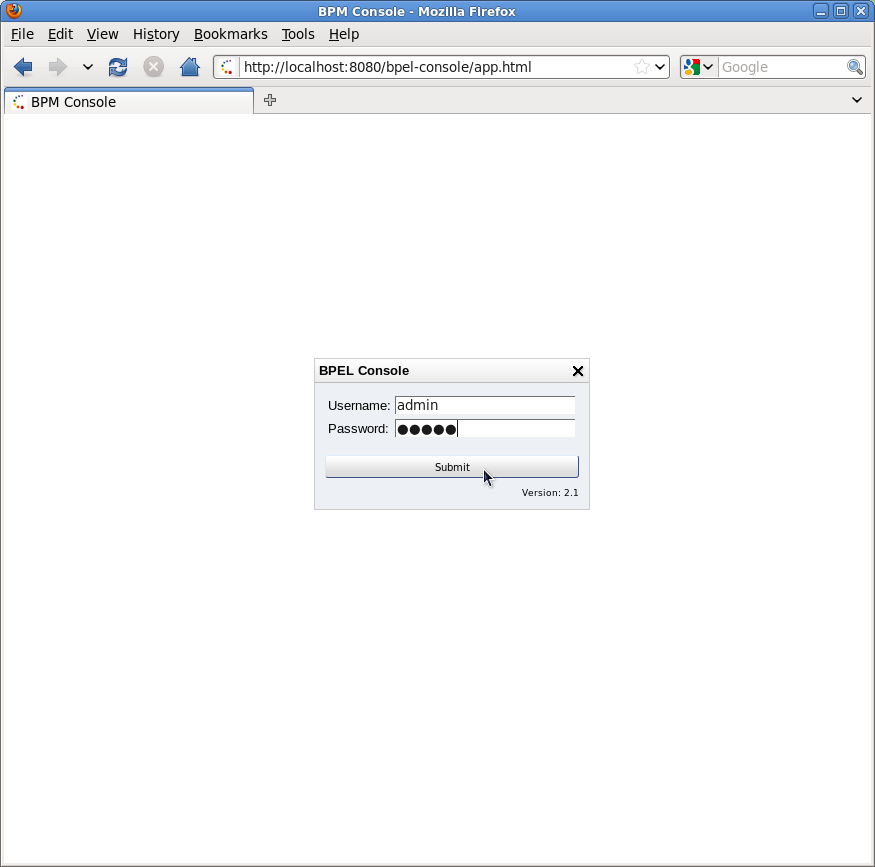This screenshot has width=875, height=867.
Task: Open the tab list chevron on the right
Action: [x=857, y=100]
